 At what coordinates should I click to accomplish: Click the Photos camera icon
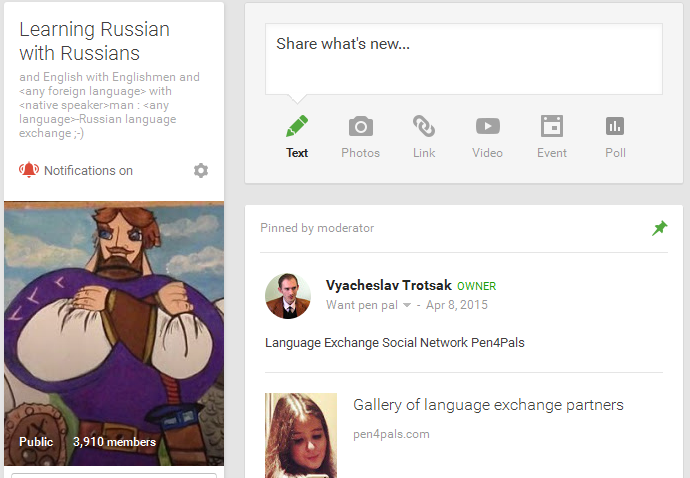tap(361, 127)
